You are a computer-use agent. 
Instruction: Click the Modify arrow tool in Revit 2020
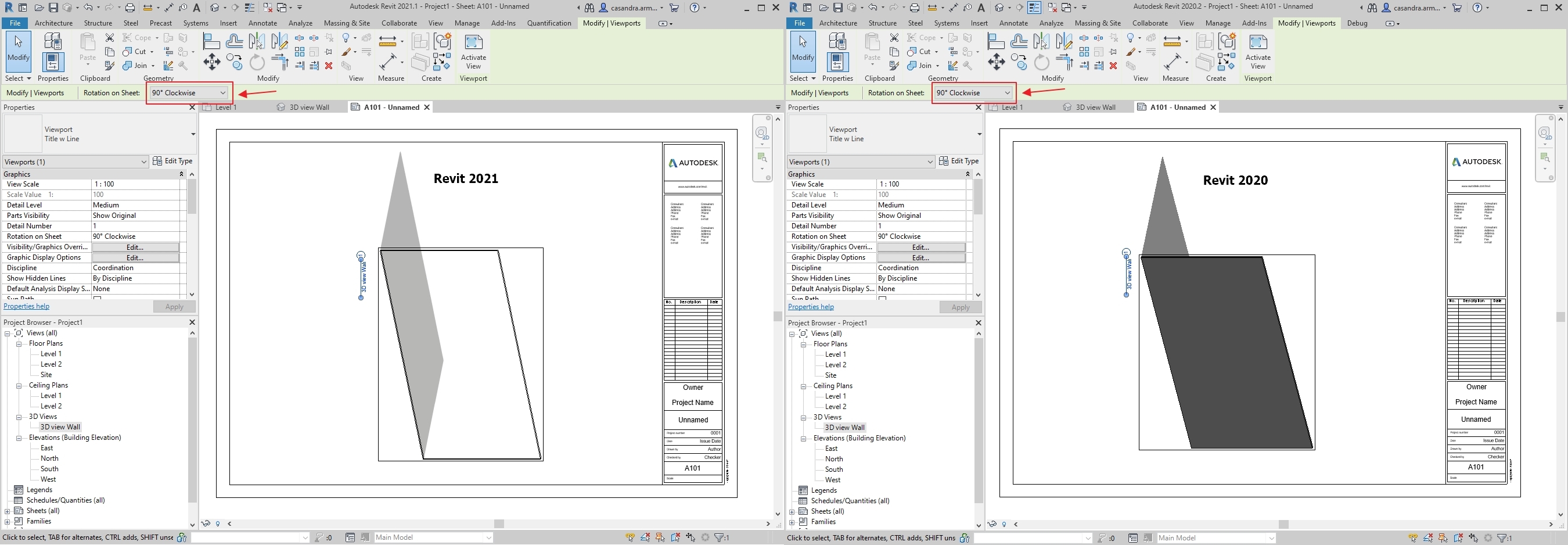coord(802,48)
